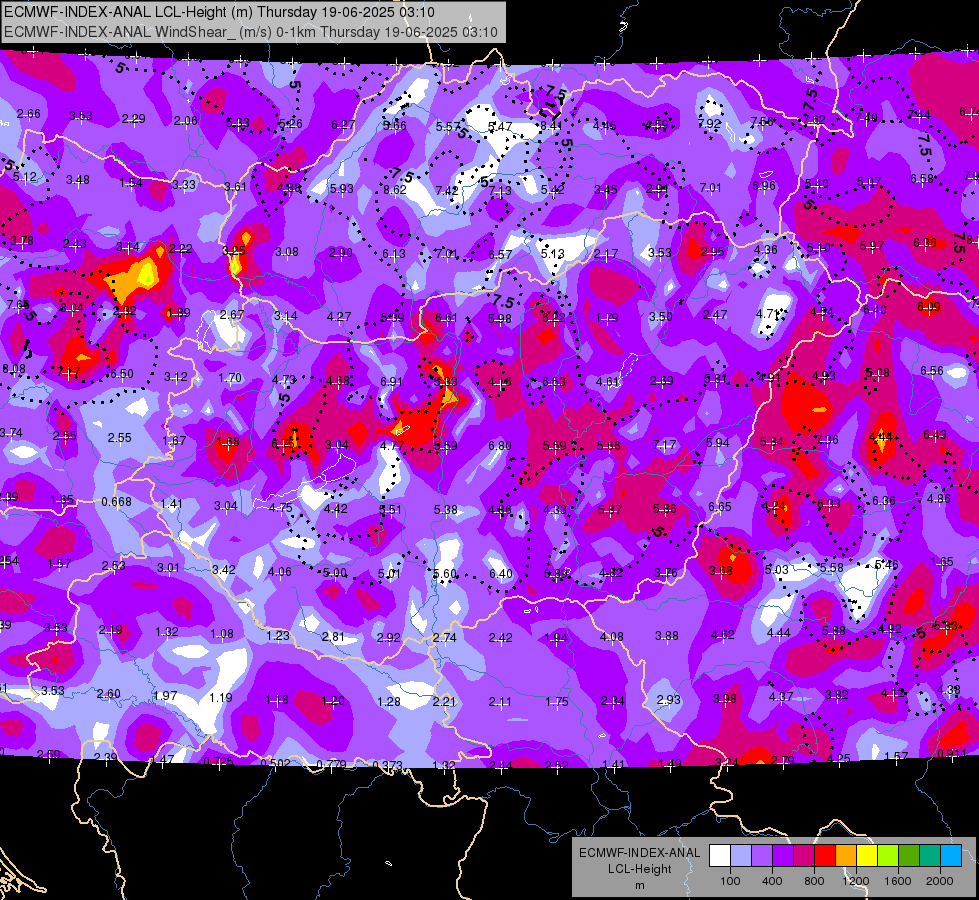Click the white swatch in the legend
This screenshot has width=979, height=900.
click(720, 856)
